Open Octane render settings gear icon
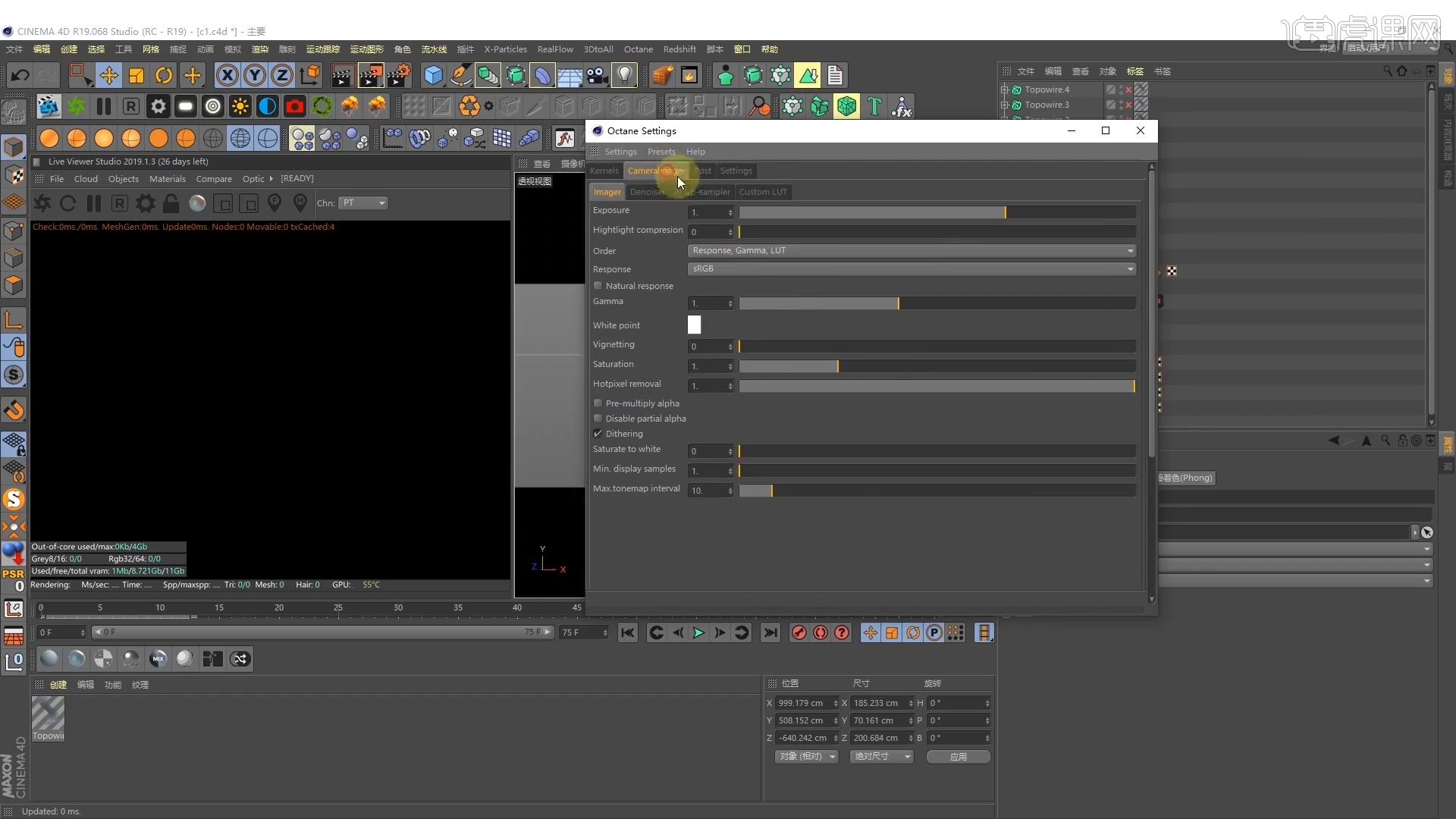Image resolution: width=1456 pixels, height=819 pixels. [x=158, y=106]
